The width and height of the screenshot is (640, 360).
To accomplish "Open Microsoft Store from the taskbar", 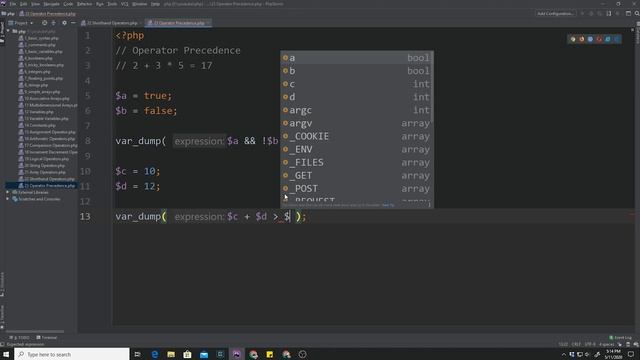I will click(x=187, y=354).
